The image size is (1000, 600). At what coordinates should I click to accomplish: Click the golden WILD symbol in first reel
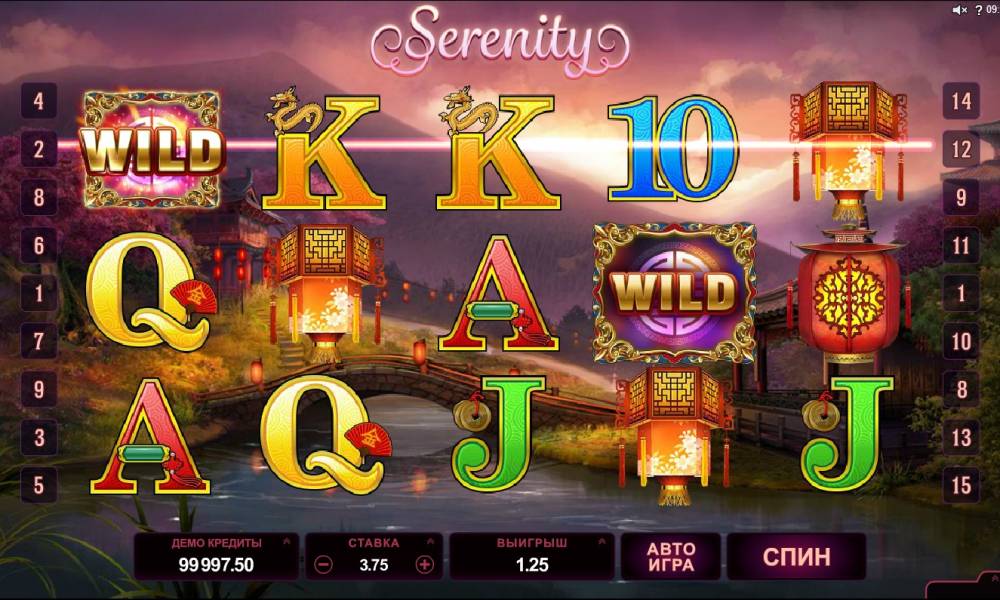pyautogui.click(x=152, y=149)
